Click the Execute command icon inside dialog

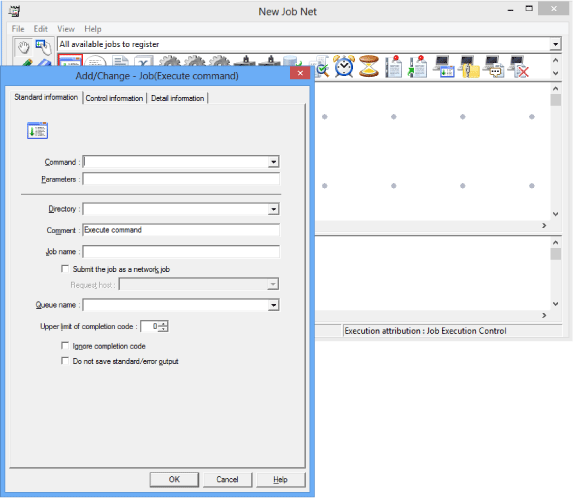pos(37,130)
